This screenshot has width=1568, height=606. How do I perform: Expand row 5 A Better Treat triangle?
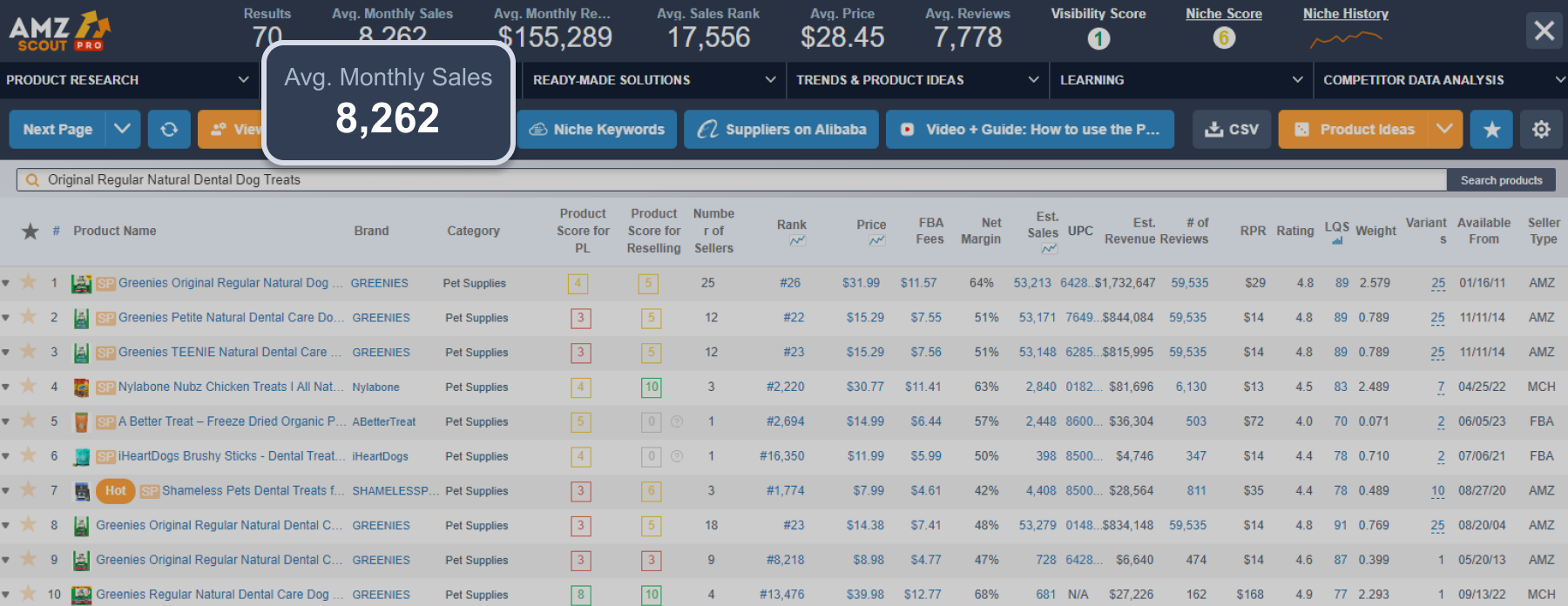[6, 421]
